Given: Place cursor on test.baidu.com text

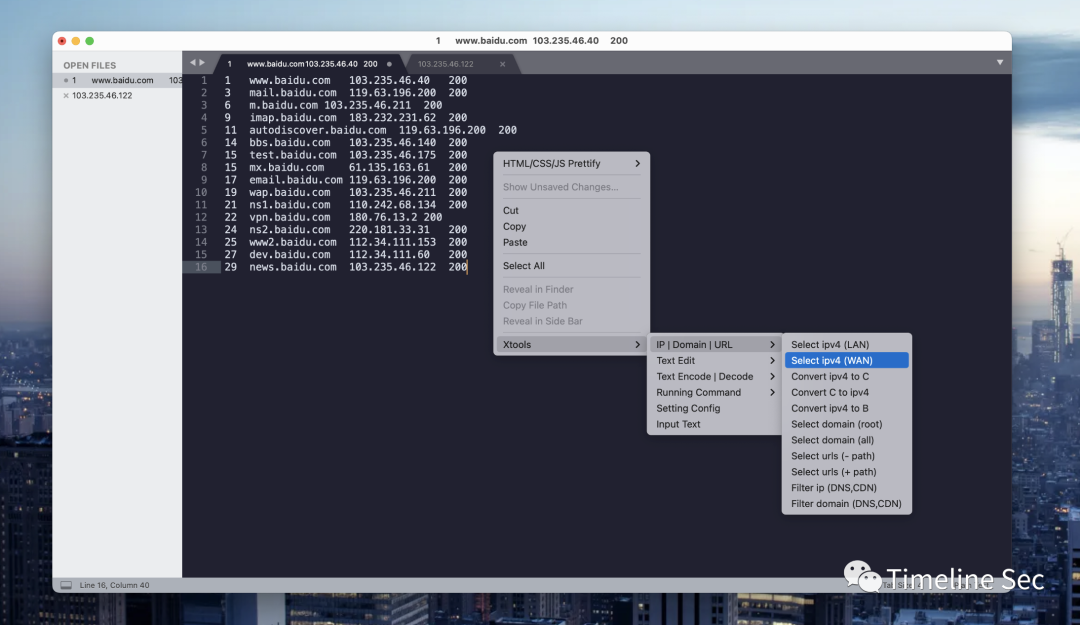Looking at the screenshot, I should pos(293,155).
